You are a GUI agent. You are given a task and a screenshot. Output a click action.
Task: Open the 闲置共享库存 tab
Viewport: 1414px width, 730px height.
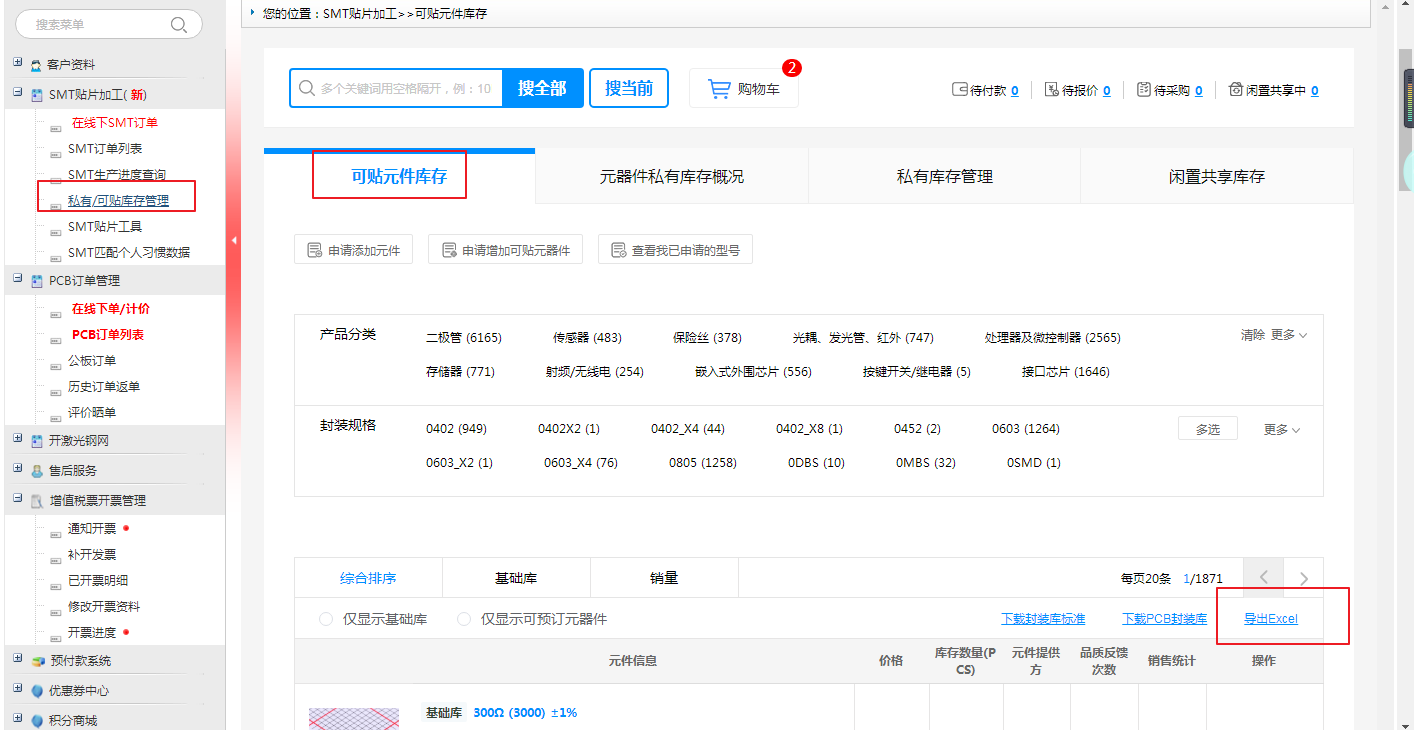1216,177
